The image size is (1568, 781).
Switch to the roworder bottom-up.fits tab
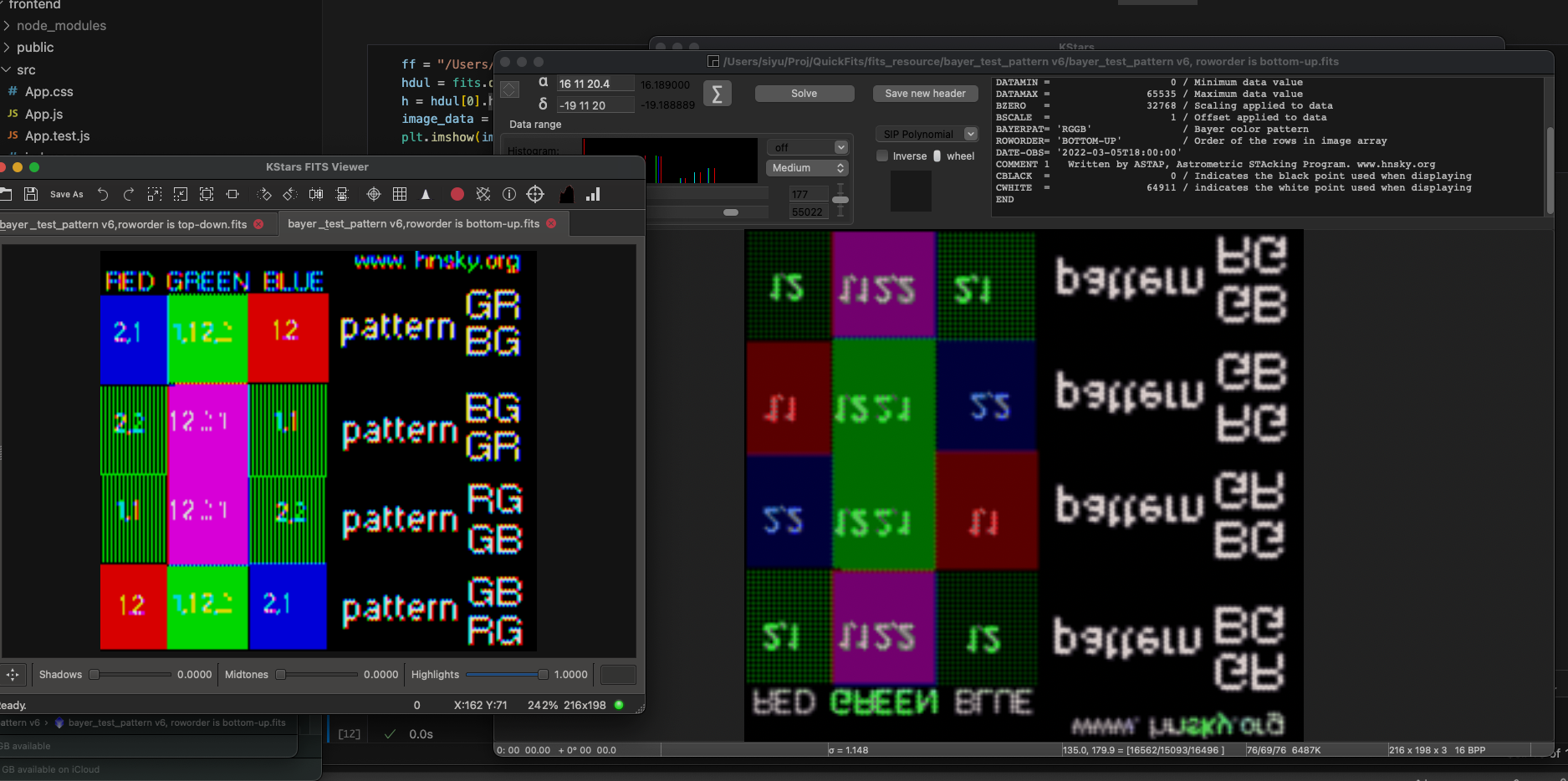pos(413,224)
